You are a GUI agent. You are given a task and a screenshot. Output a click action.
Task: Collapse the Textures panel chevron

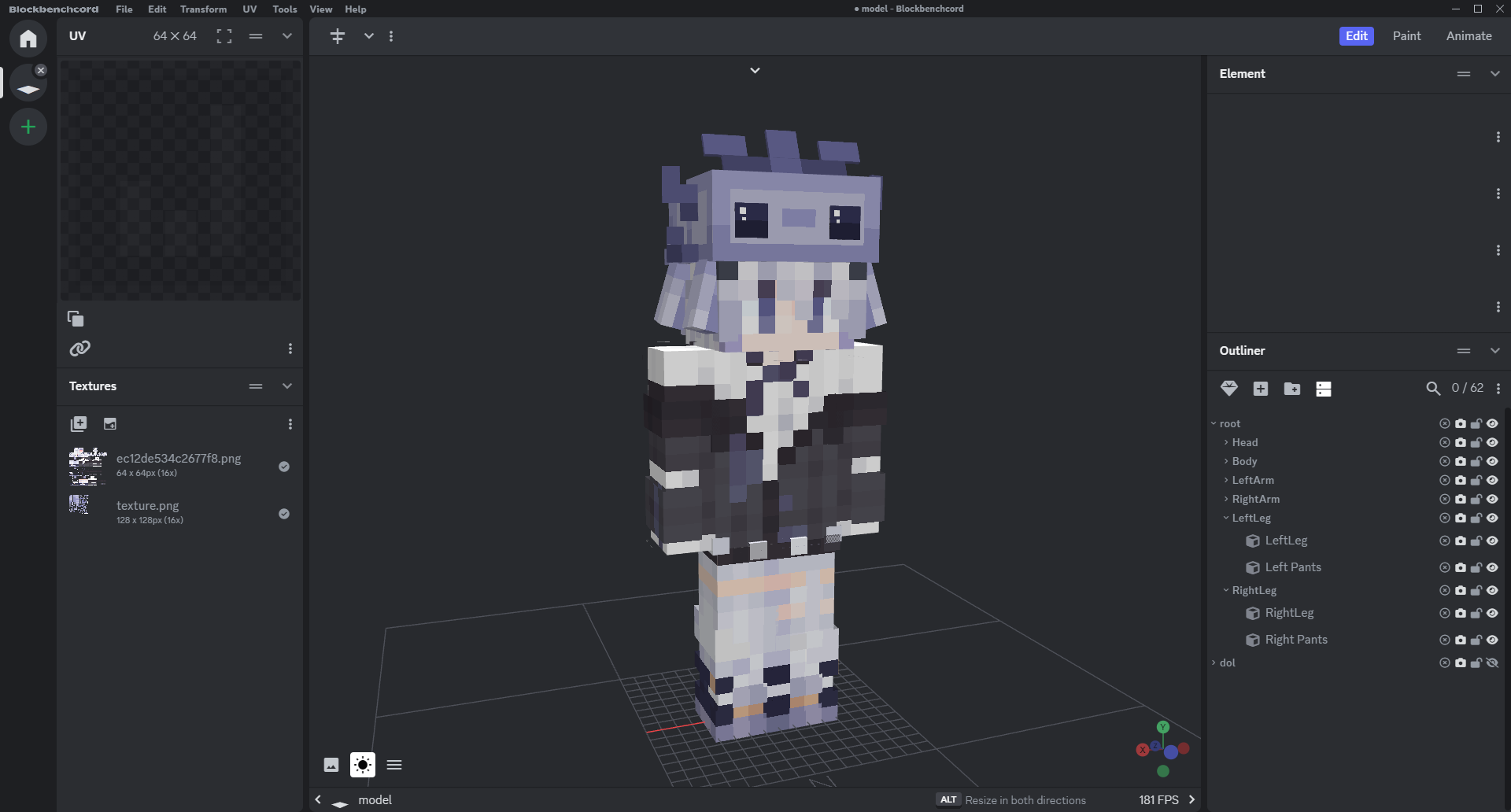coord(287,386)
